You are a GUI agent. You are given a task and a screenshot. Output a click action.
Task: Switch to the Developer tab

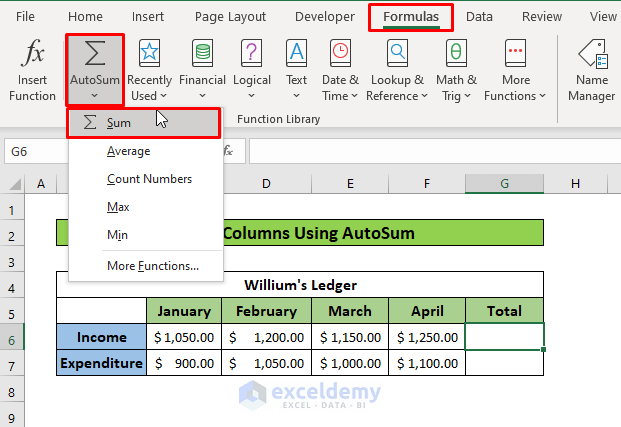[325, 17]
